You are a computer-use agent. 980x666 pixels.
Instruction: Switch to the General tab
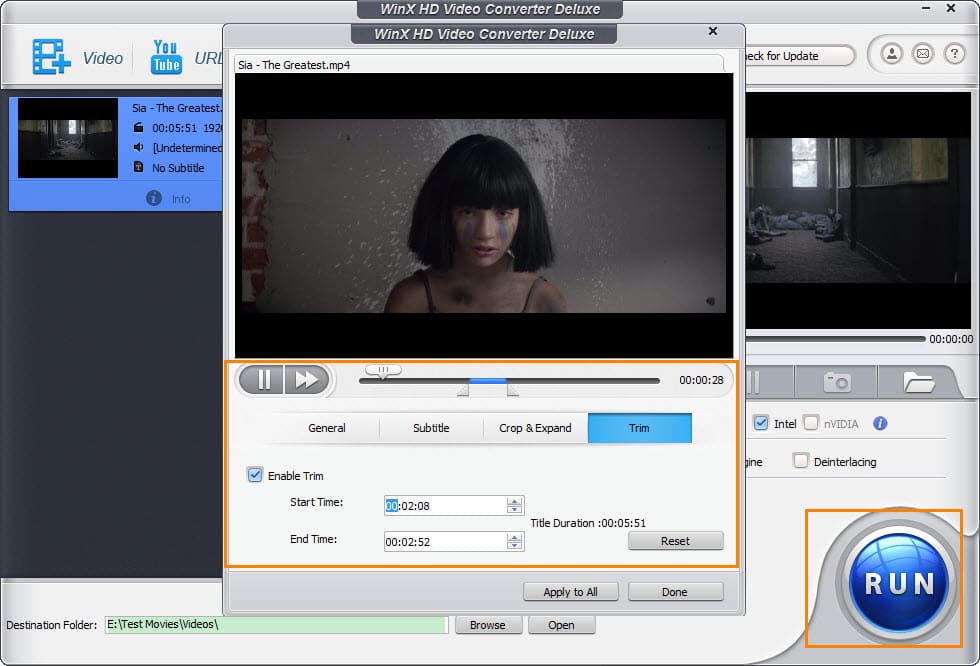pyautogui.click(x=326, y=428)
